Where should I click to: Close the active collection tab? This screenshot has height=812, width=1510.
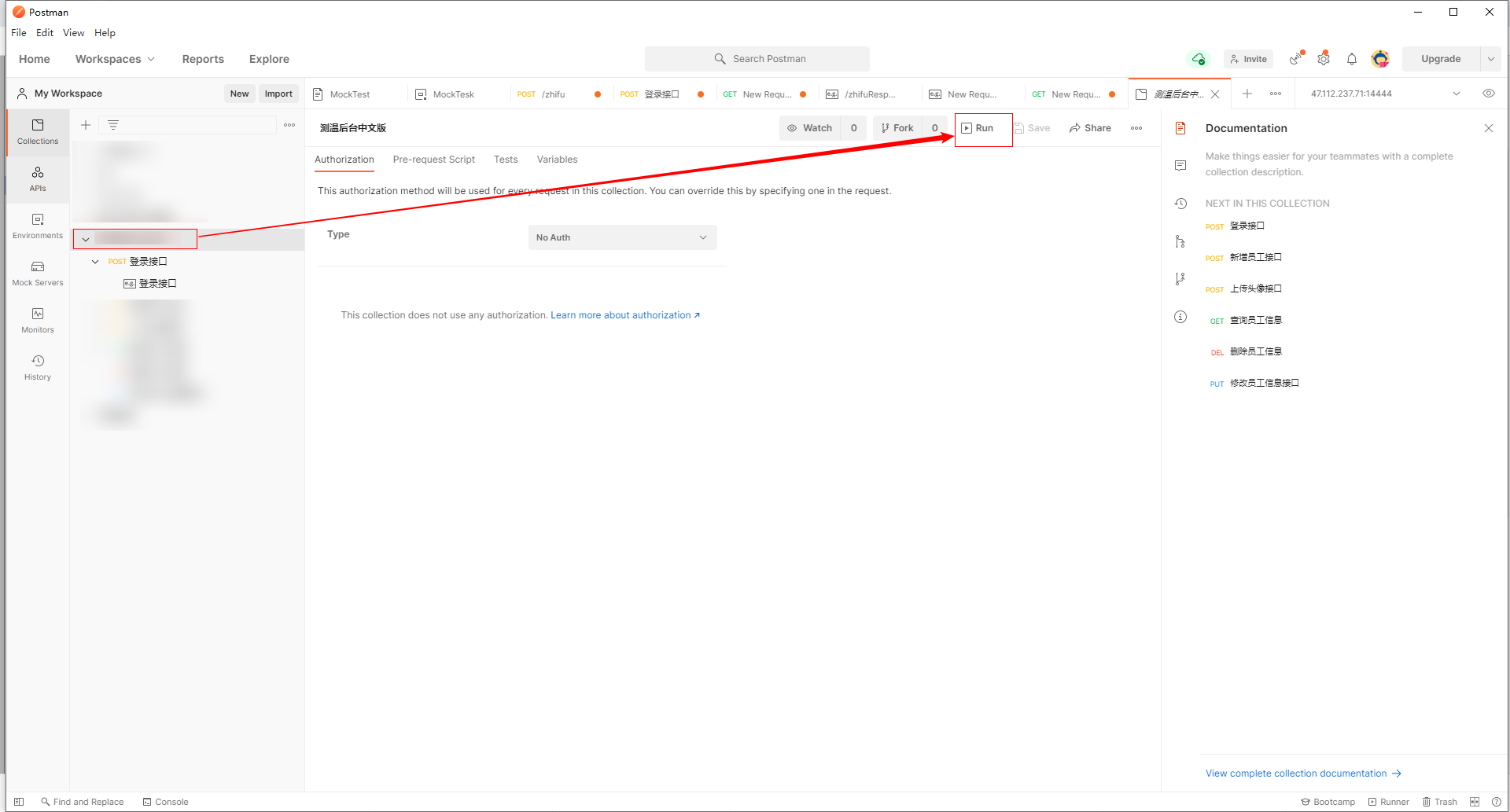click(x=1215, y=94)
